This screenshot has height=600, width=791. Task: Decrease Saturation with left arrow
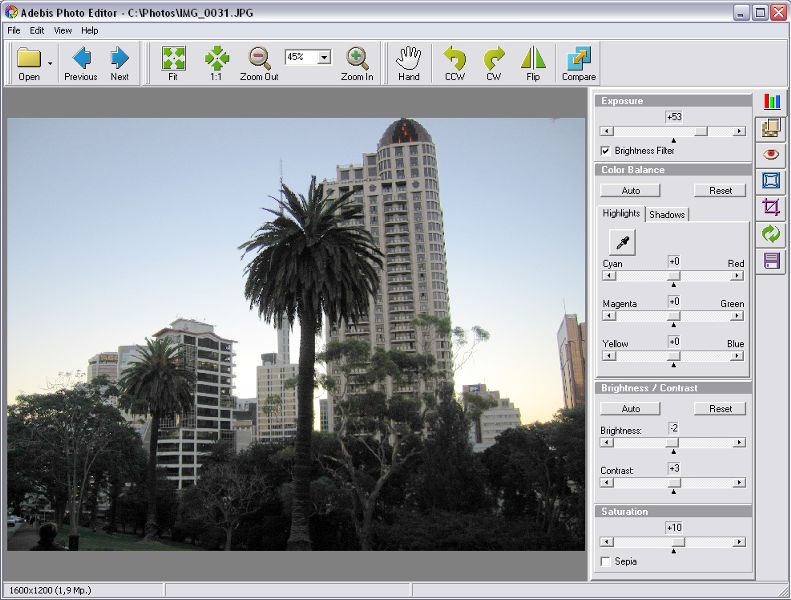click(607, 542)
